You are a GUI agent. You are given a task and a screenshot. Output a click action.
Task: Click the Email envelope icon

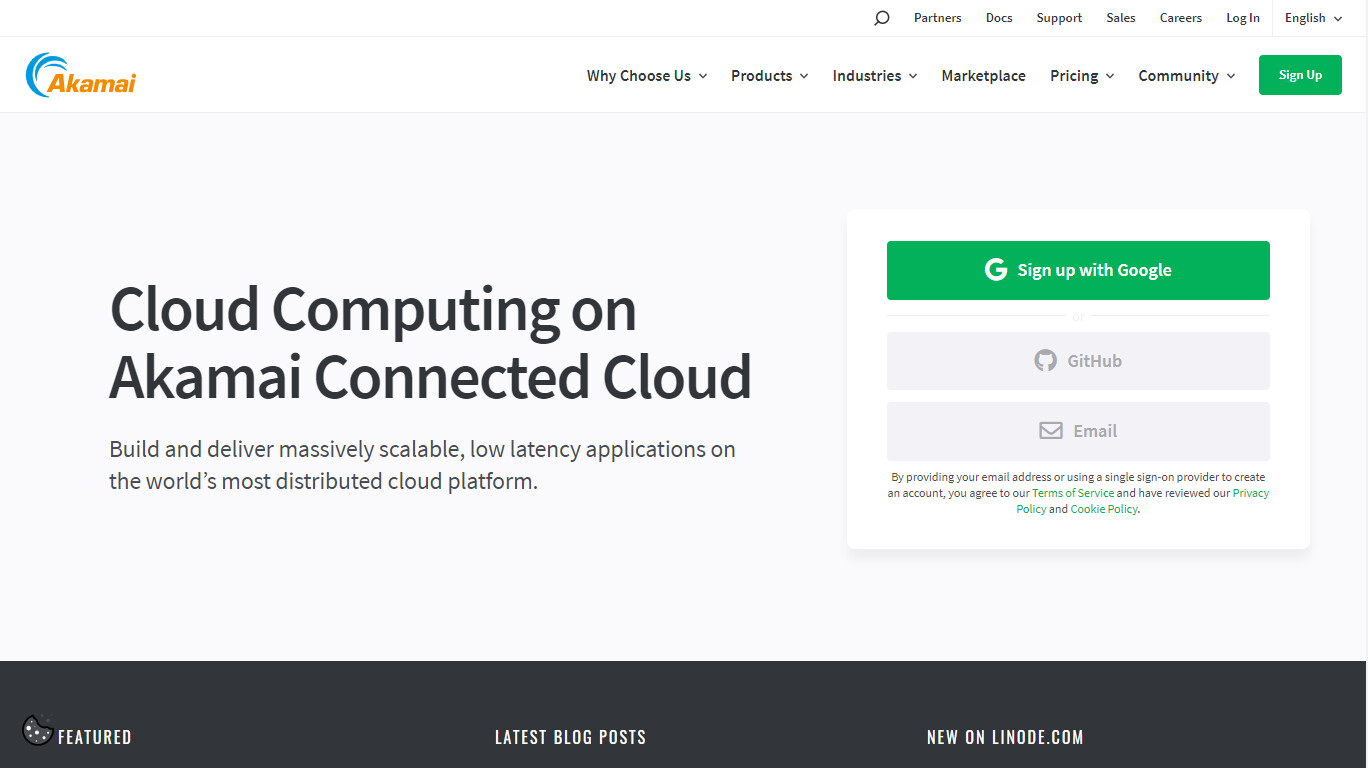pos(1051,431)
